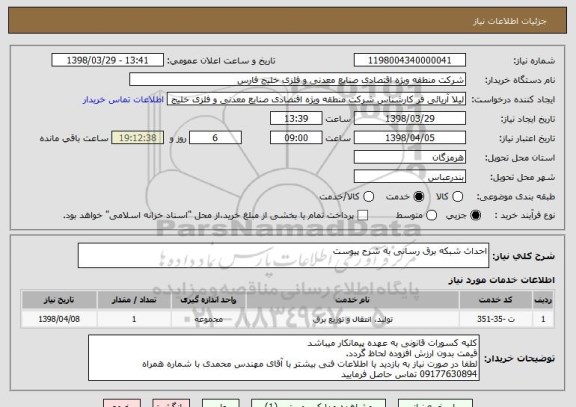Screen dimensions: 576x407
Task: Click the طبقه بندی موضوعی label
Action: coord(516,197)
